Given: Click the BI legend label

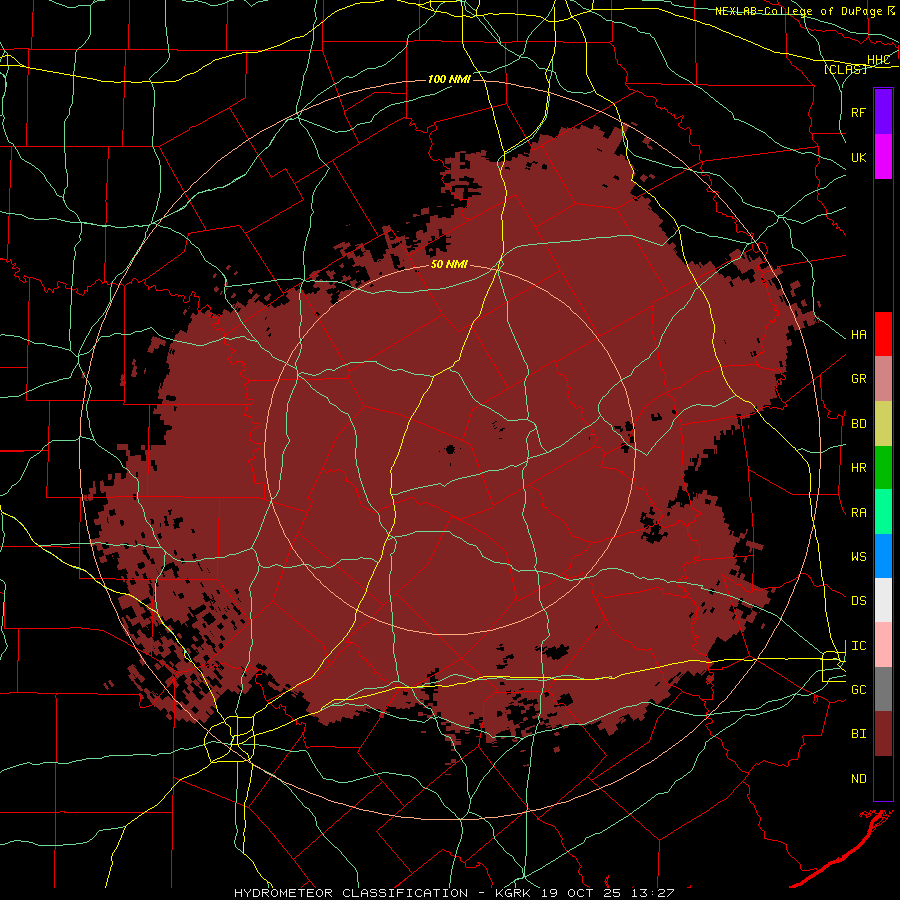Looking at the screenshot, I should point(858,734).
